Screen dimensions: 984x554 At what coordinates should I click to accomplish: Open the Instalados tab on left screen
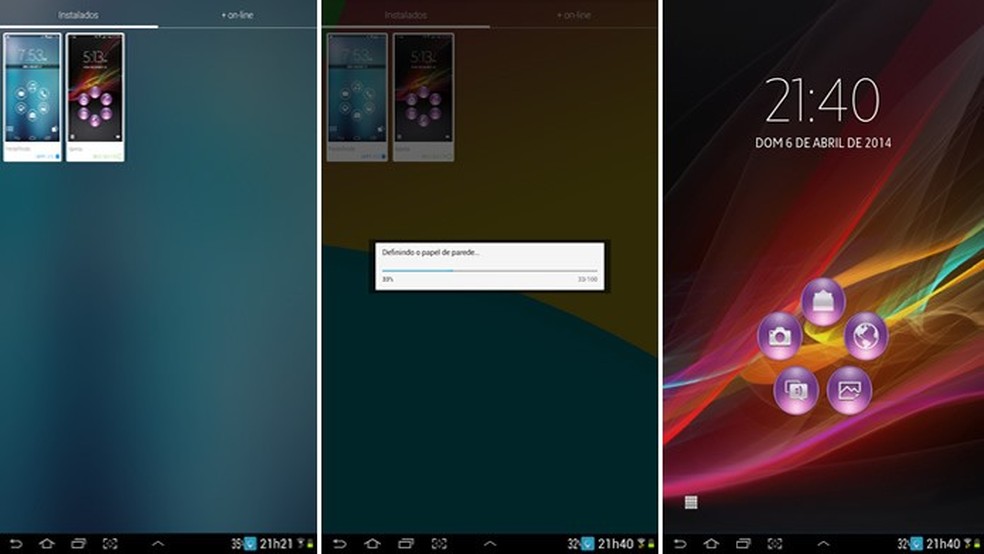pyautogui.click(x=78, y=14)
